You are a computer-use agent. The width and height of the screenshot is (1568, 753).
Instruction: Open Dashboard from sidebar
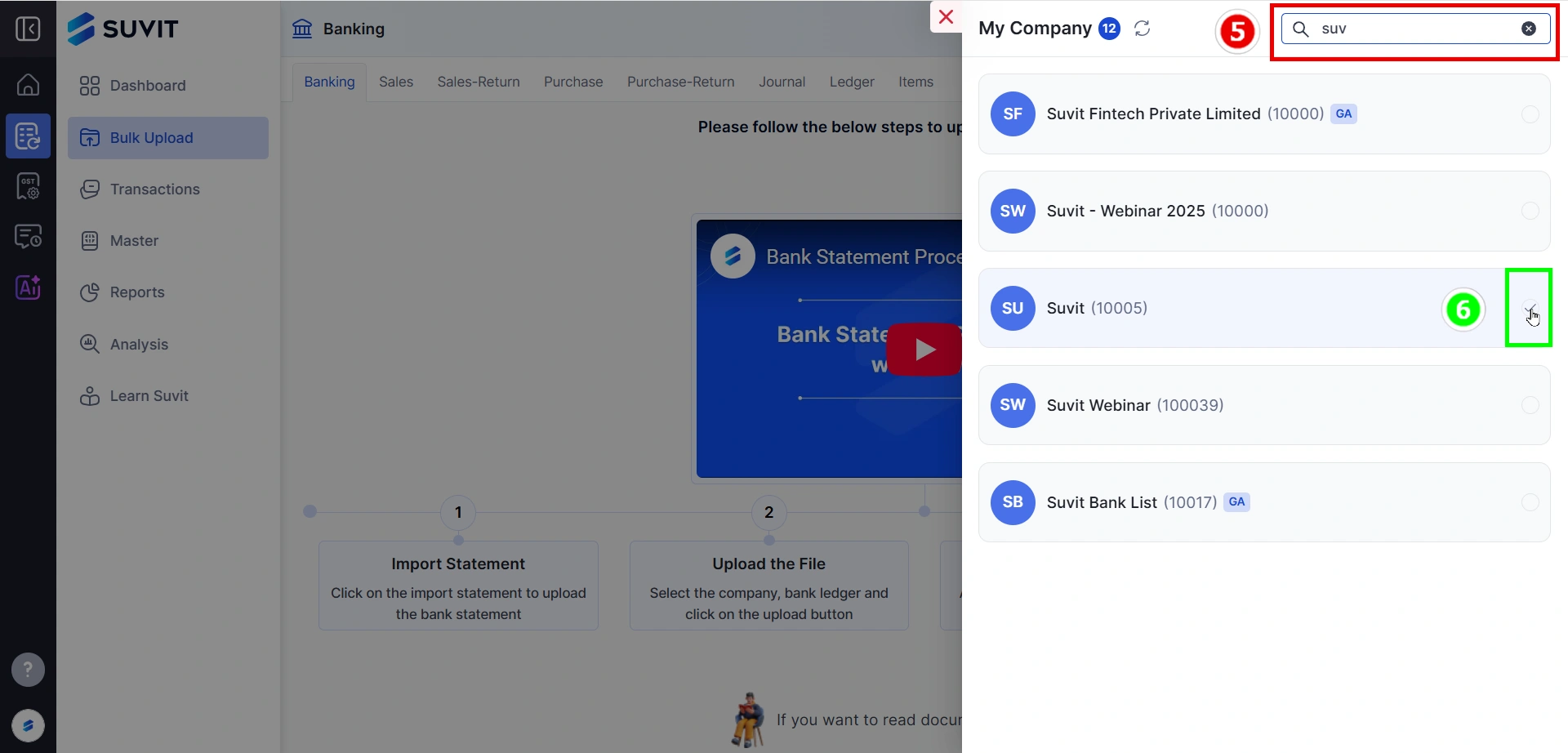coord(168,86)
